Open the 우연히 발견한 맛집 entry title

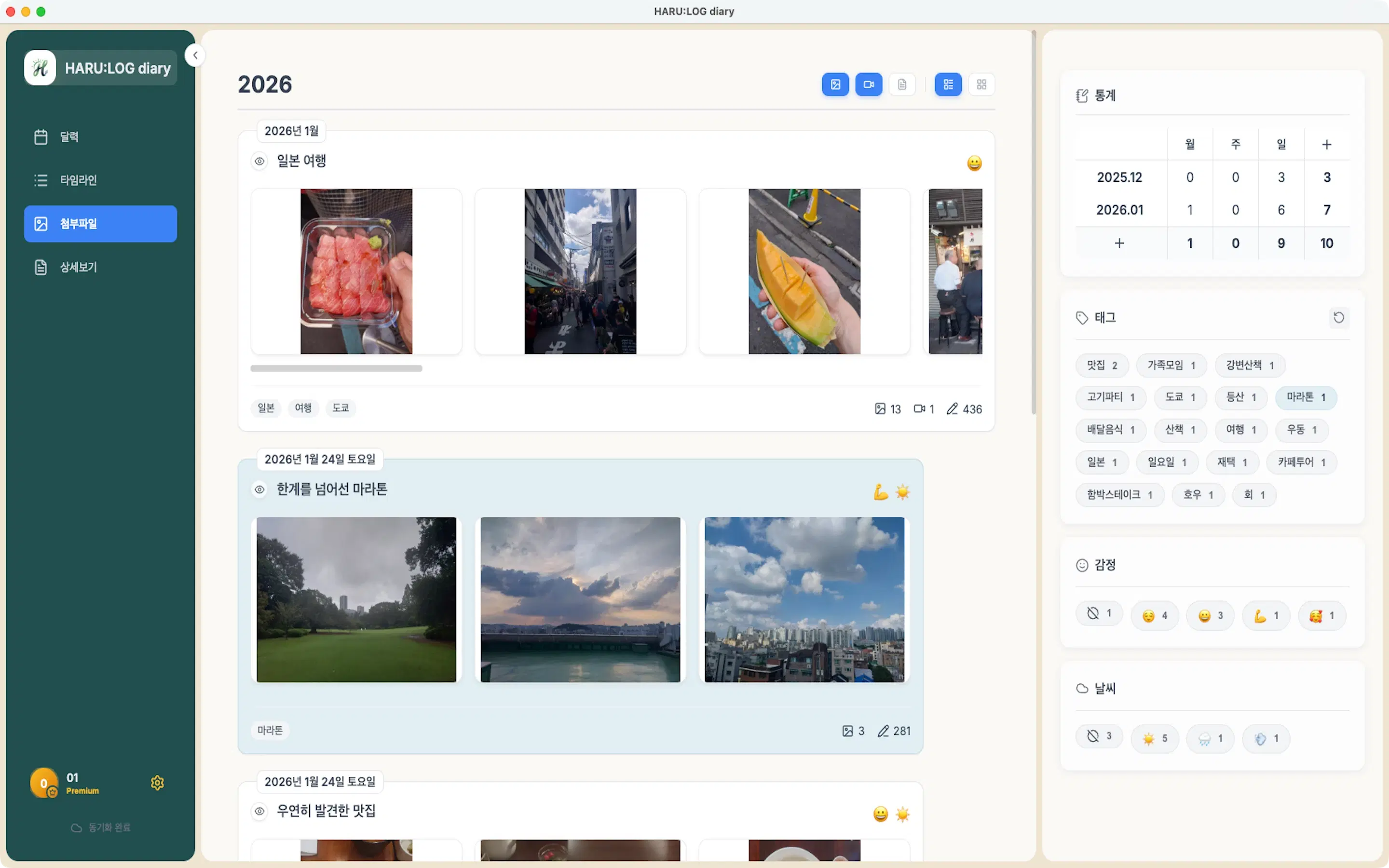click(x=326, y=811)
